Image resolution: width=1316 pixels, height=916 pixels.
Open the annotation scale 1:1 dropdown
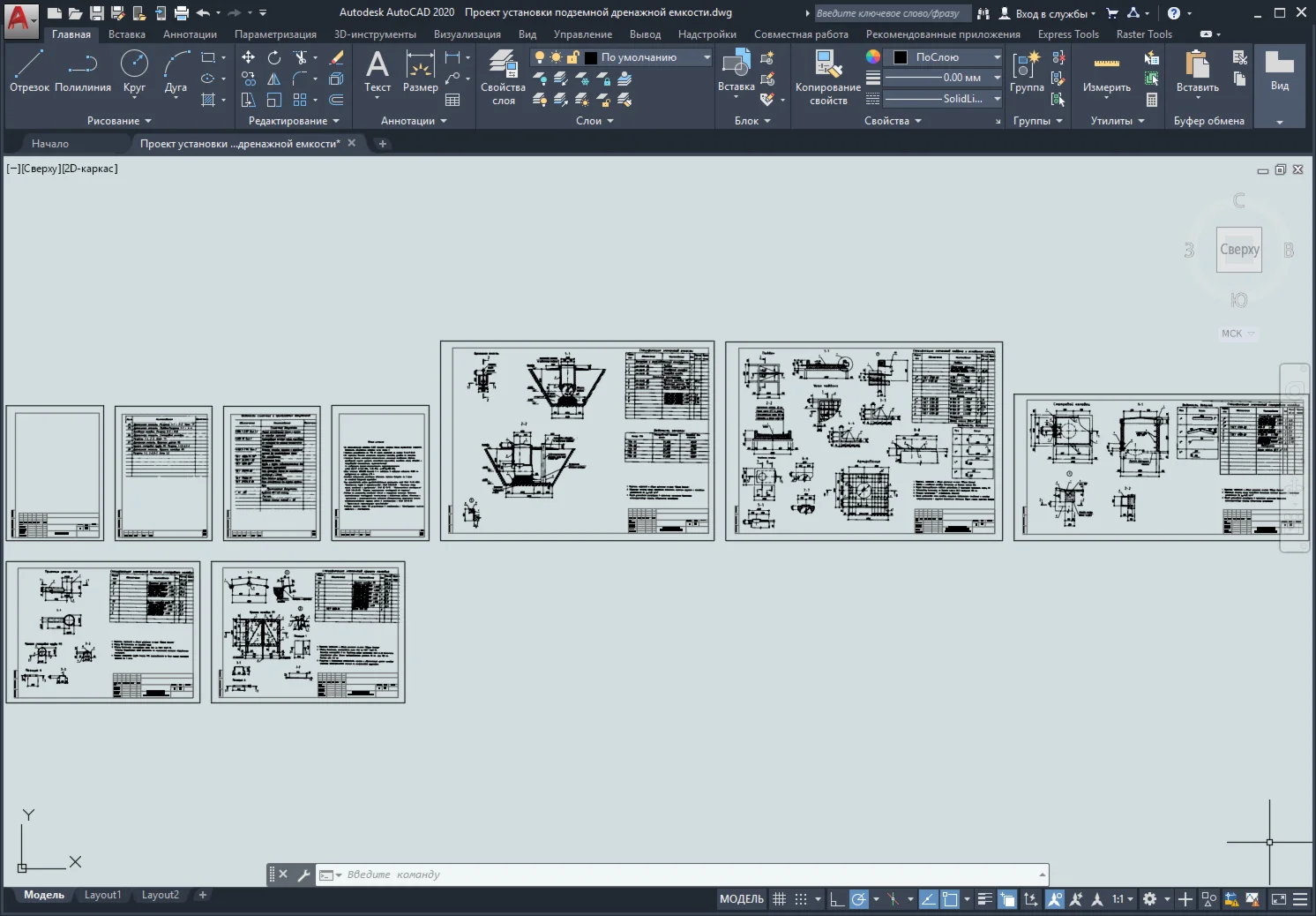1123,899
